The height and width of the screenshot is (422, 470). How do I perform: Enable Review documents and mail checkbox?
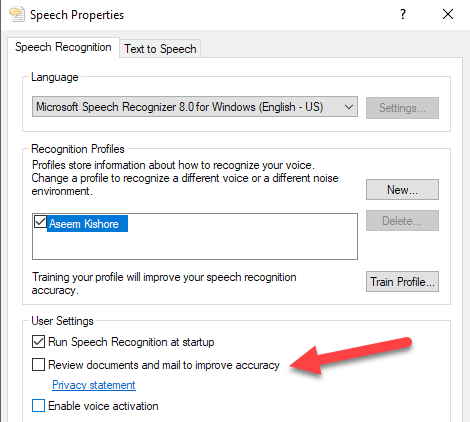[x=38, y=364]
